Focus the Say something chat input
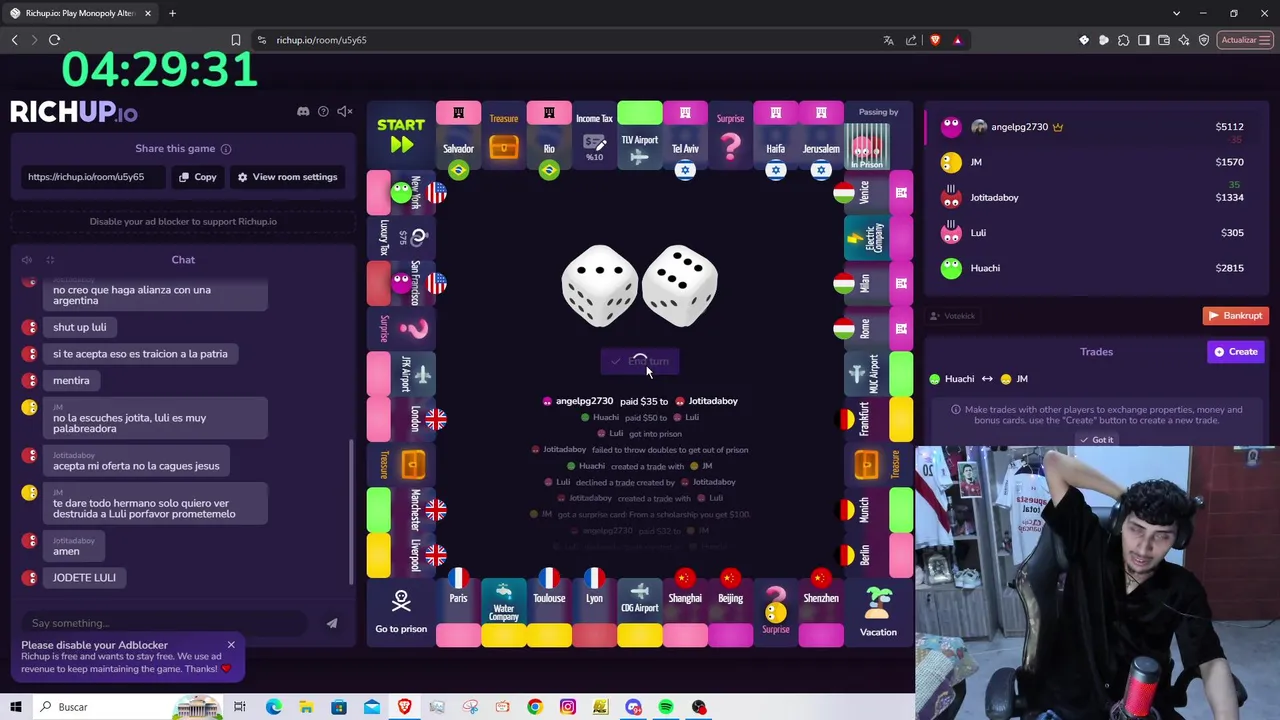Viewport: 1280px width, 720px height. [x=165, y=623]
